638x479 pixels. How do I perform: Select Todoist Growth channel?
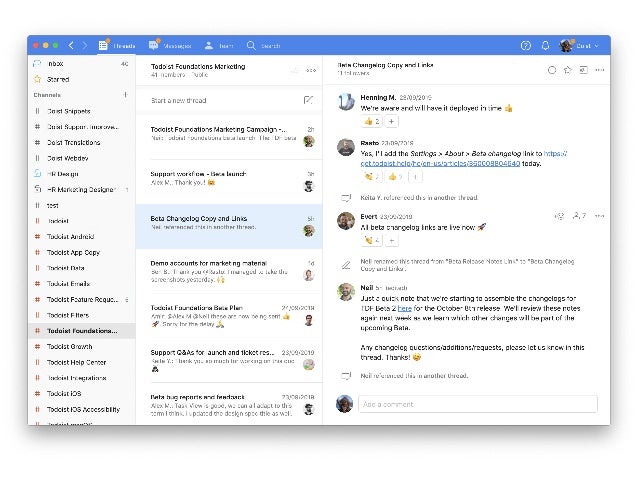(x=81, y=347)
